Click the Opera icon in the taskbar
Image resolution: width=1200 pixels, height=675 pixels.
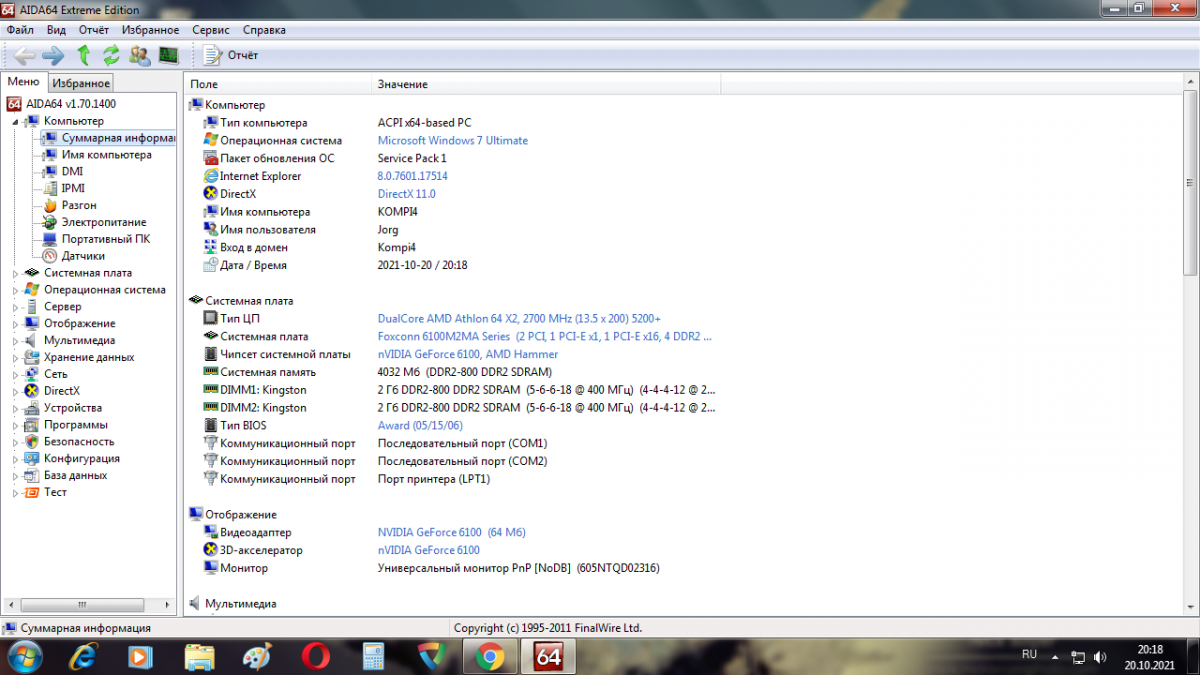point(315,656)
